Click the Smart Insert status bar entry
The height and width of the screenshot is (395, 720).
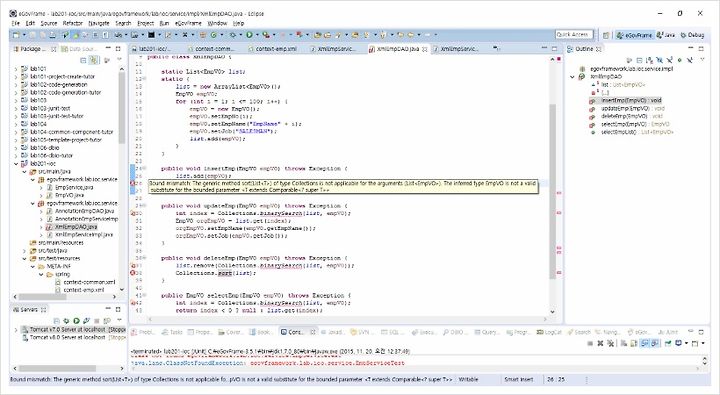(x=518, y=379)
